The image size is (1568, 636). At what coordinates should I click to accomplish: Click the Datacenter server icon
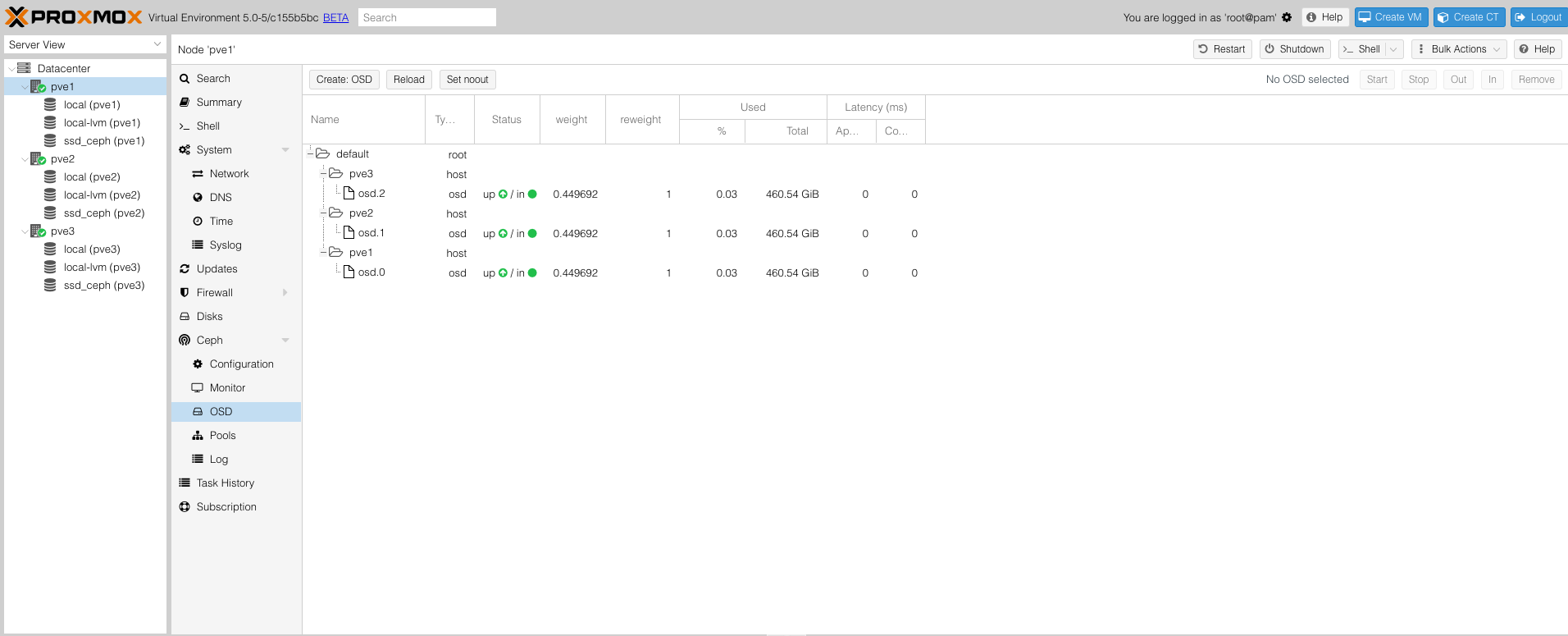(x=25, y=68)
